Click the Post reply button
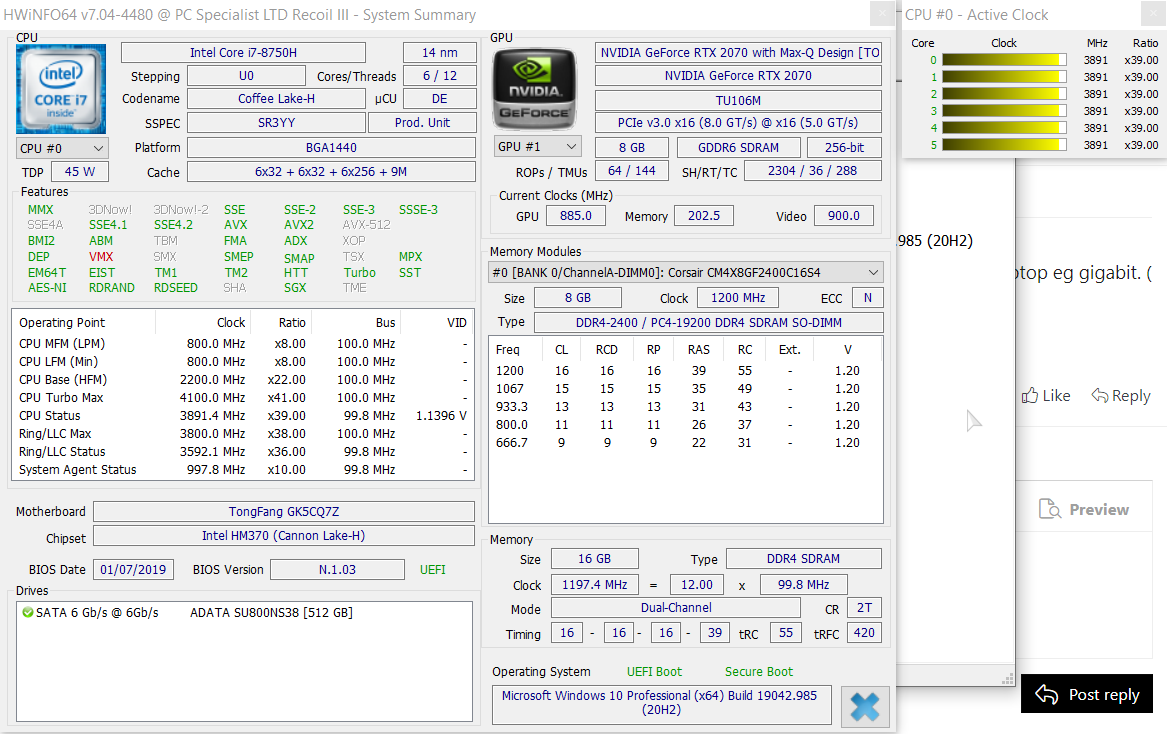The height and width of the screenshot is (734, 1167). (x=1087, y=694)
